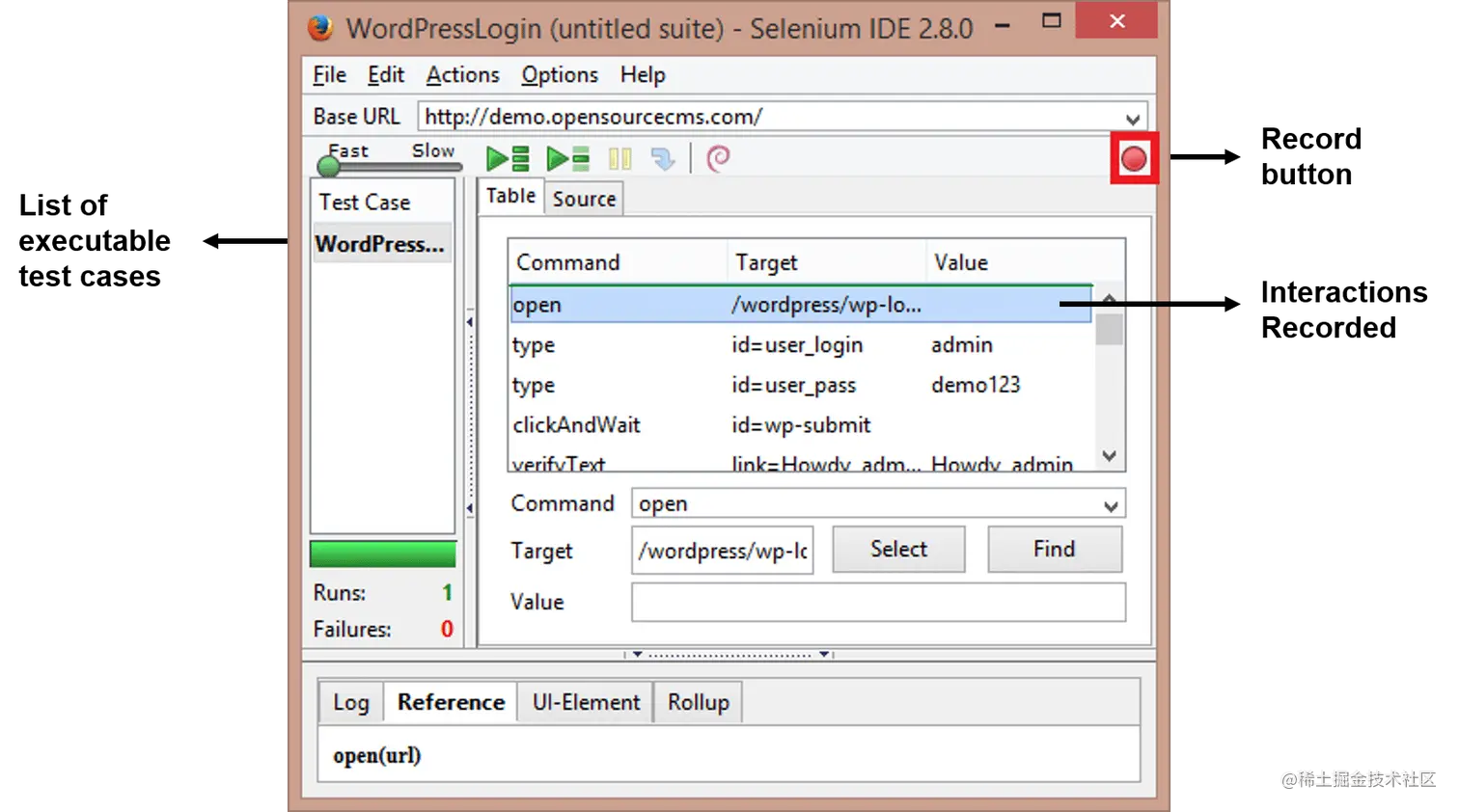Click the Runs count value
Image resolution: width=1459 pixels, height=812 pixels.
click(x=447, y=592)
